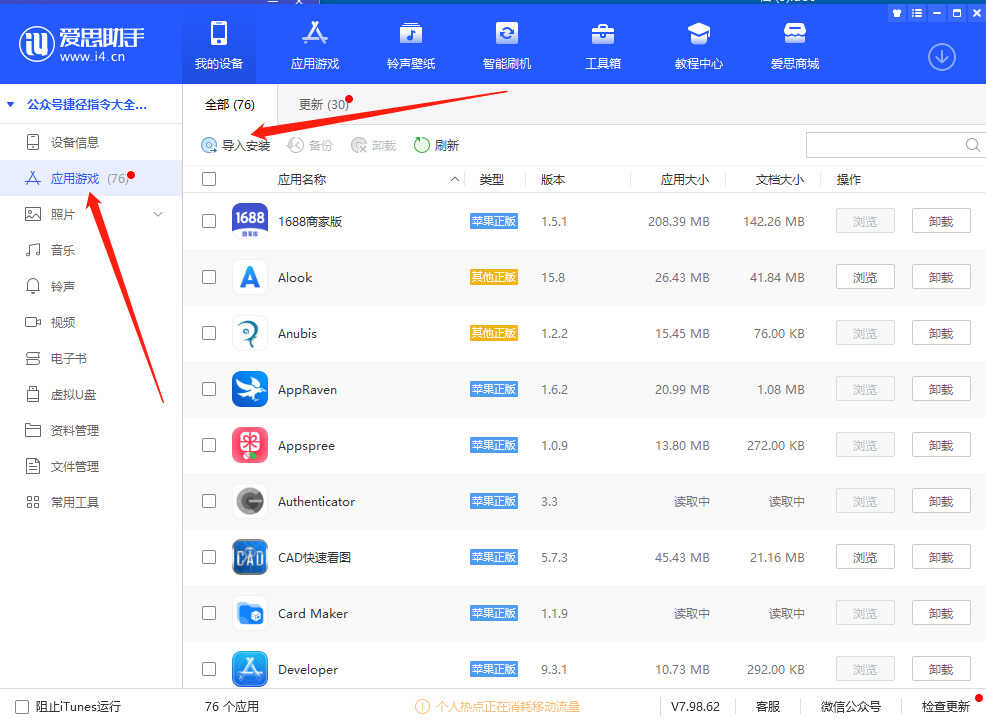
Task: Click the 检查更新 check update link
Action: point(945,707)
